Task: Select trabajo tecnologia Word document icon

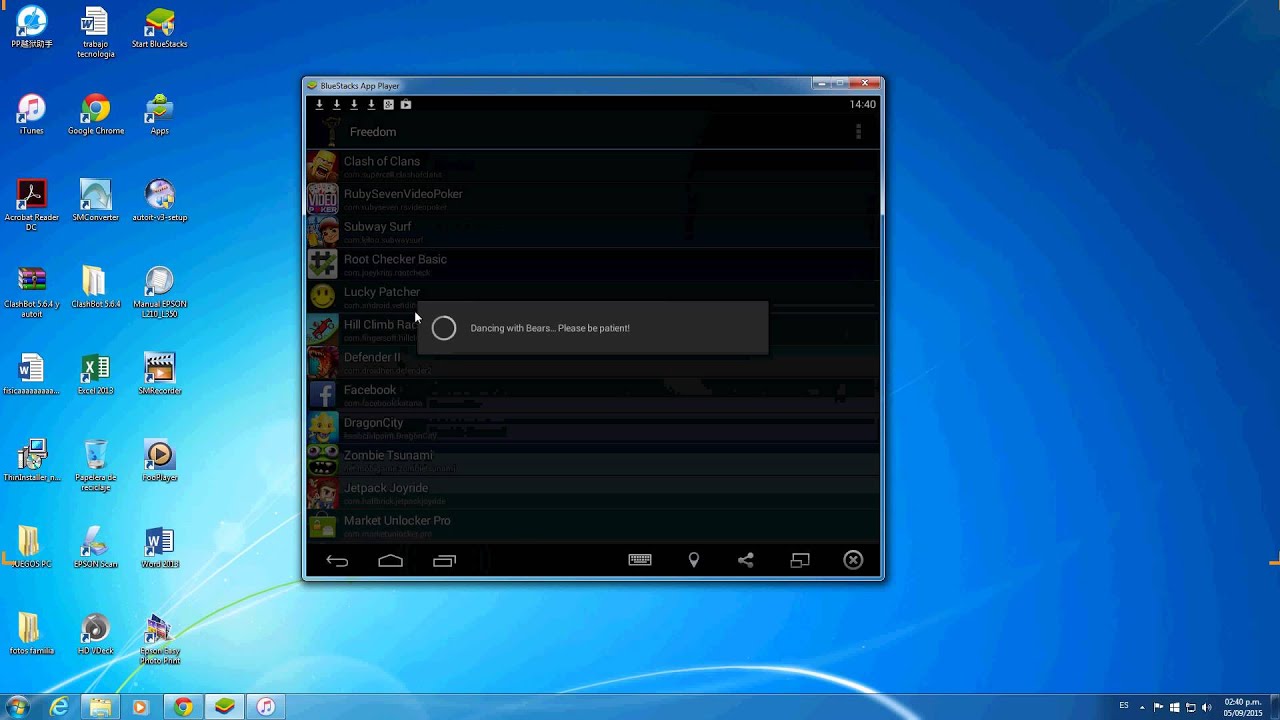Action: pos(96,34)
